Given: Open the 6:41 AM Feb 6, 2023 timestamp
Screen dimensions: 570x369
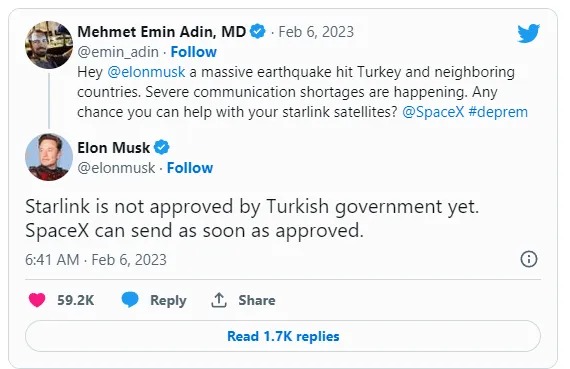Looking at the screenshot, I should click(96, 260).
